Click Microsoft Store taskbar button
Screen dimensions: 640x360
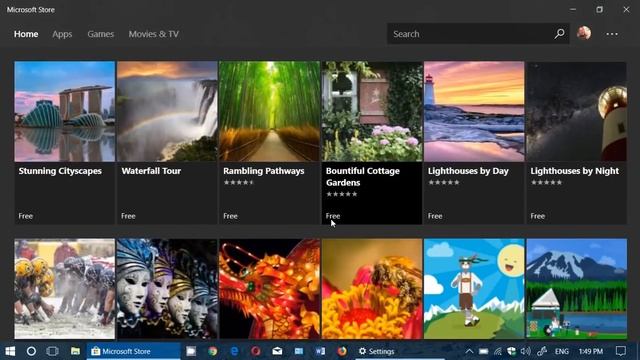point(133,351)
